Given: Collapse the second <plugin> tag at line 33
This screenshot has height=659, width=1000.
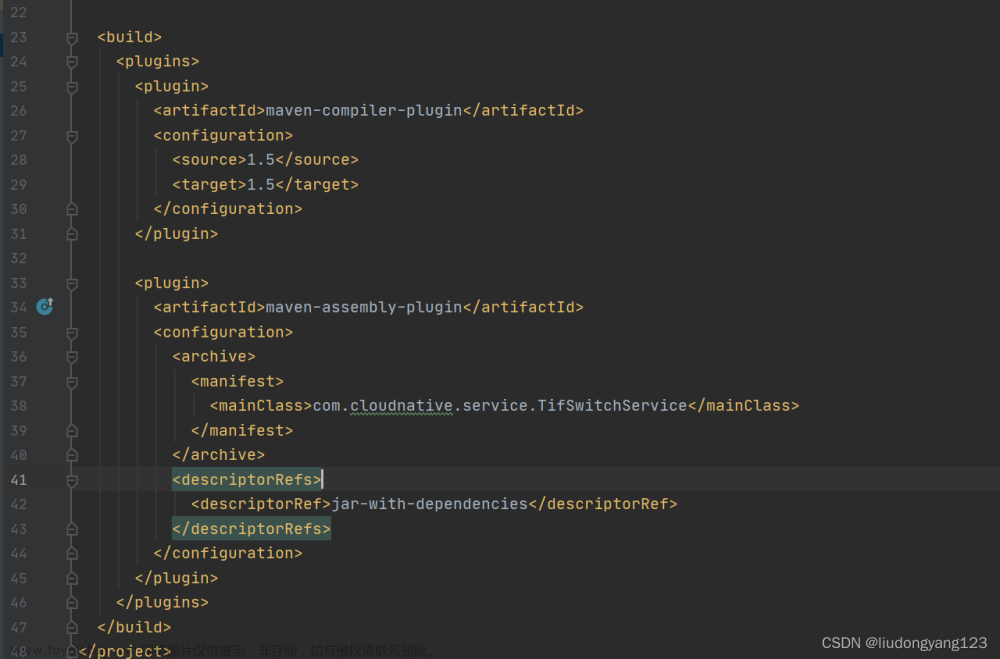Looking at the screenshot, I should click(x=72, y=283).
